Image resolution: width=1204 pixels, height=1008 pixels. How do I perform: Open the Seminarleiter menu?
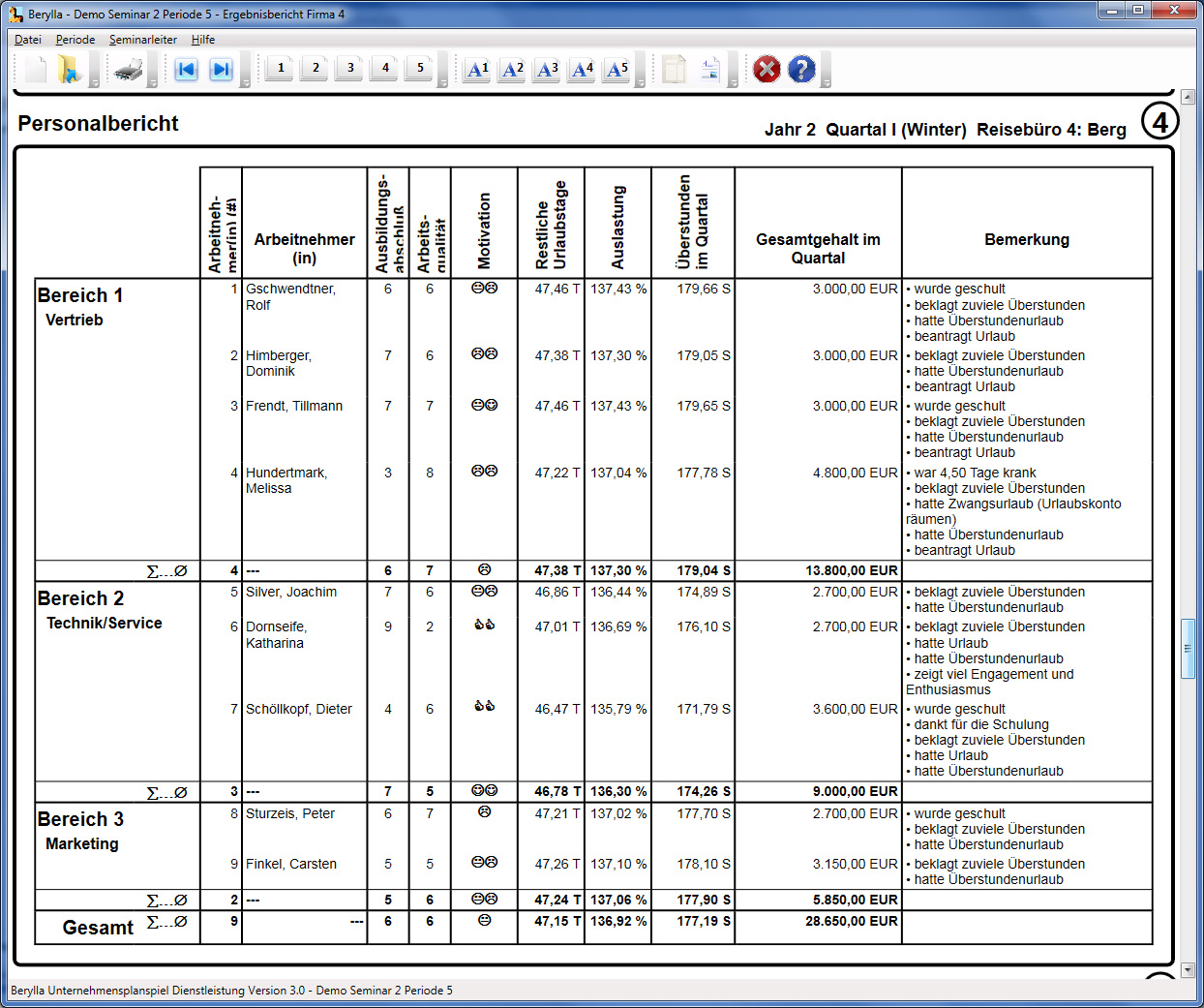point(143,40)
